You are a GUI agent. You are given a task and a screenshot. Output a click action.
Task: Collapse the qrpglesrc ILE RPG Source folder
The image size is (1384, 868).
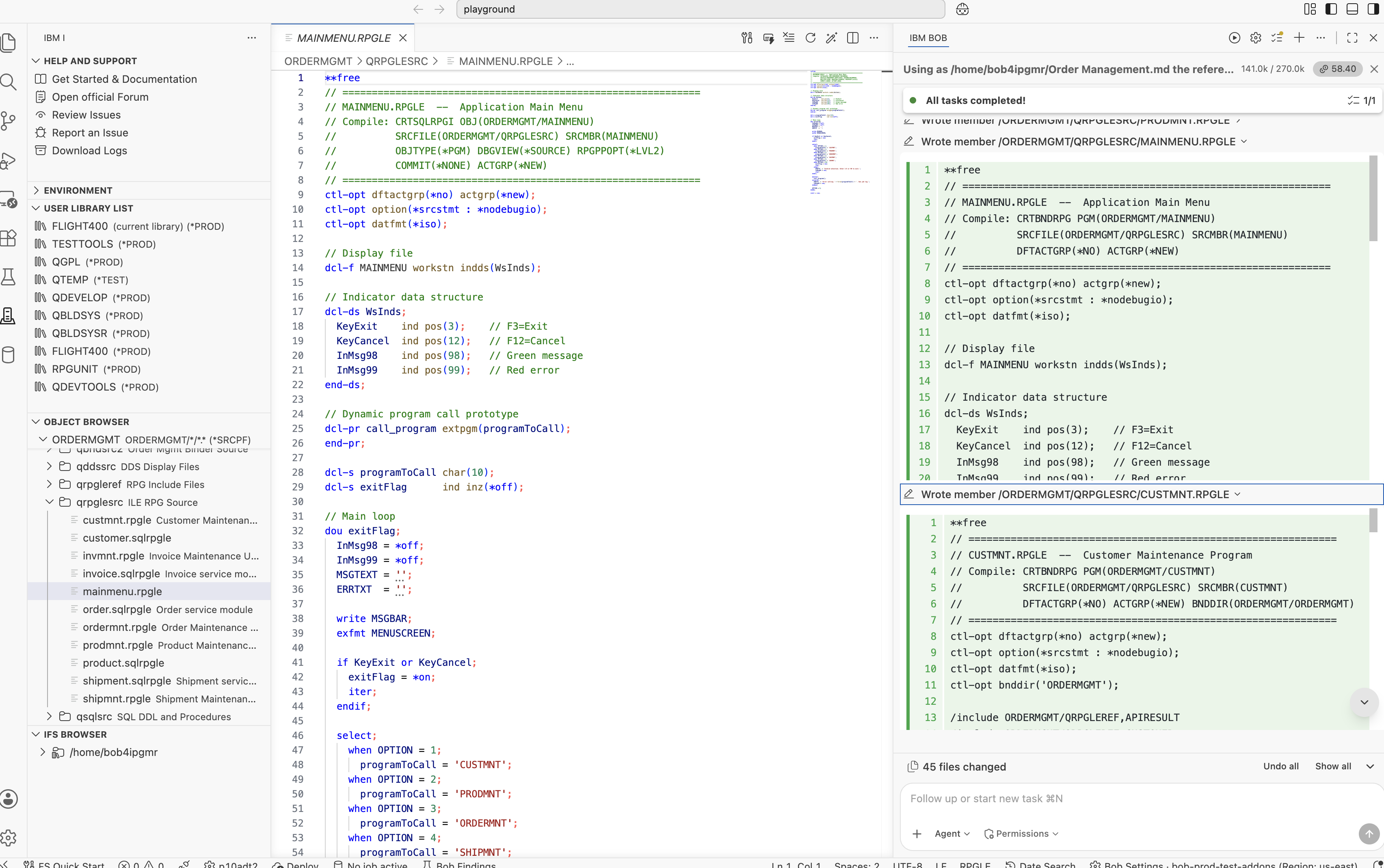click(x=50, y=502)
